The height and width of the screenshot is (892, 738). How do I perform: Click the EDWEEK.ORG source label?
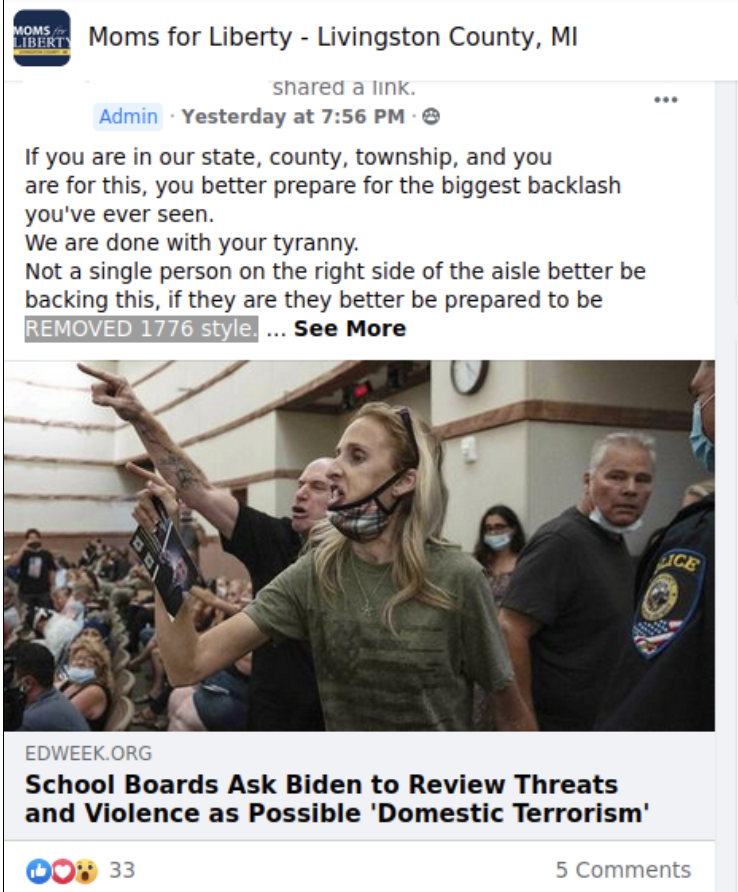[x=89, y=753]
